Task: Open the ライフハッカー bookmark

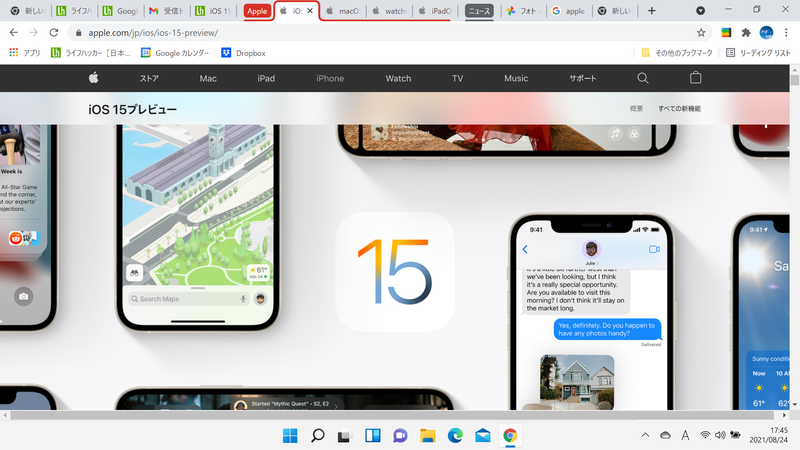Action: tap(91, 53)
